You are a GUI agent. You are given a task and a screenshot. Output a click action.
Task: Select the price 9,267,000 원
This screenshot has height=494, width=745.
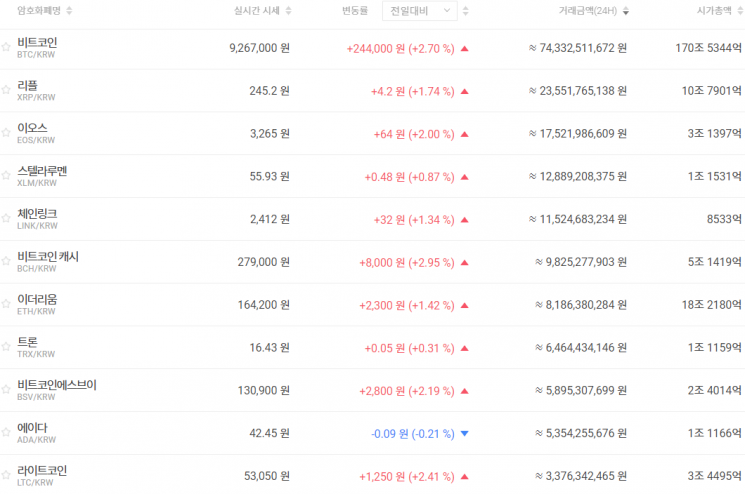coord(259,48)
